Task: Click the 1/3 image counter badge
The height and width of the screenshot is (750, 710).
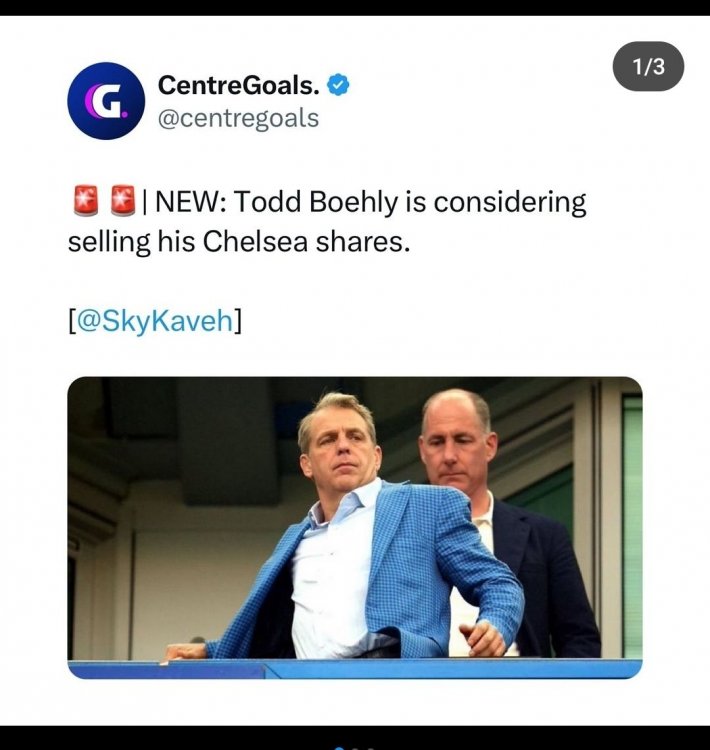Action: [x=649, y=67]
